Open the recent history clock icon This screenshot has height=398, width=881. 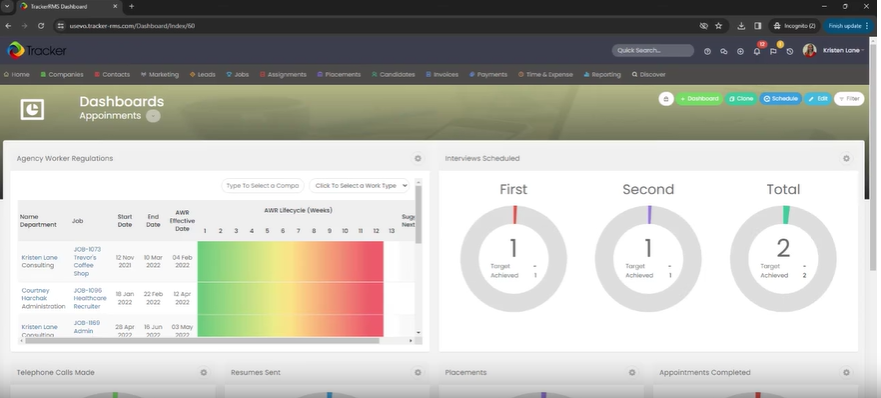coord(790,51)
